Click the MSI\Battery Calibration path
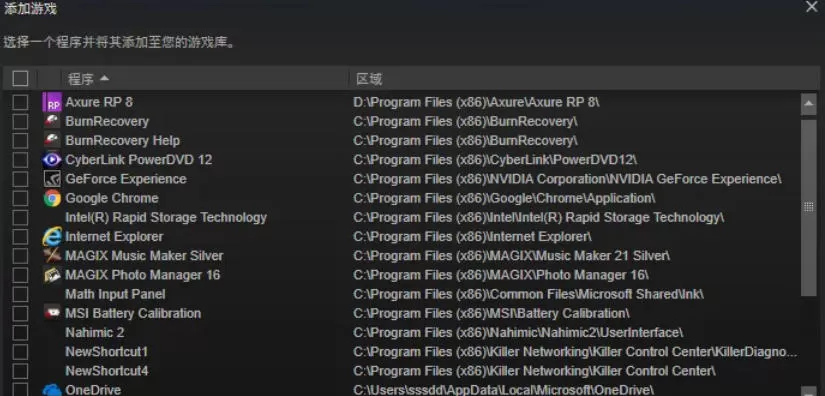The height and width of the screenshot is (396, 825). (x=491, y=313)
